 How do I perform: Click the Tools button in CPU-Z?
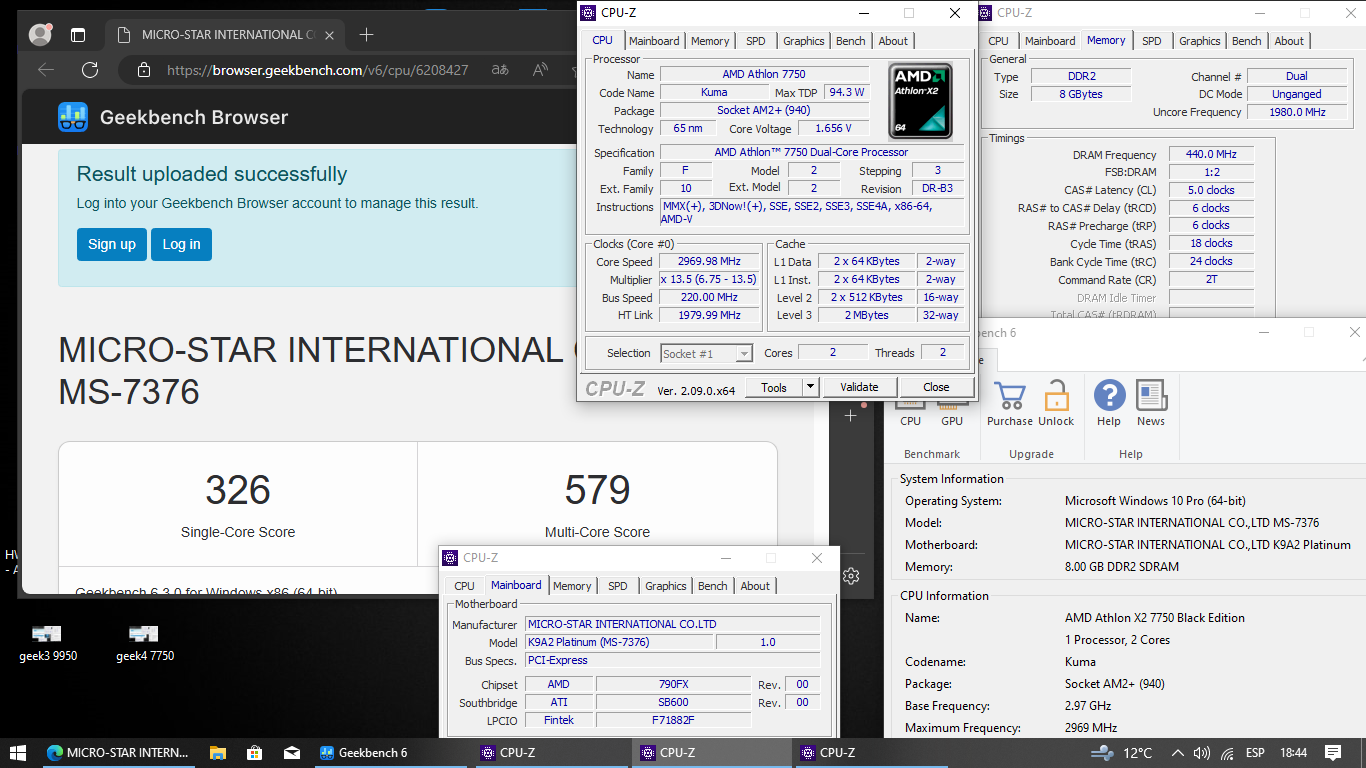tap(774, 387)
